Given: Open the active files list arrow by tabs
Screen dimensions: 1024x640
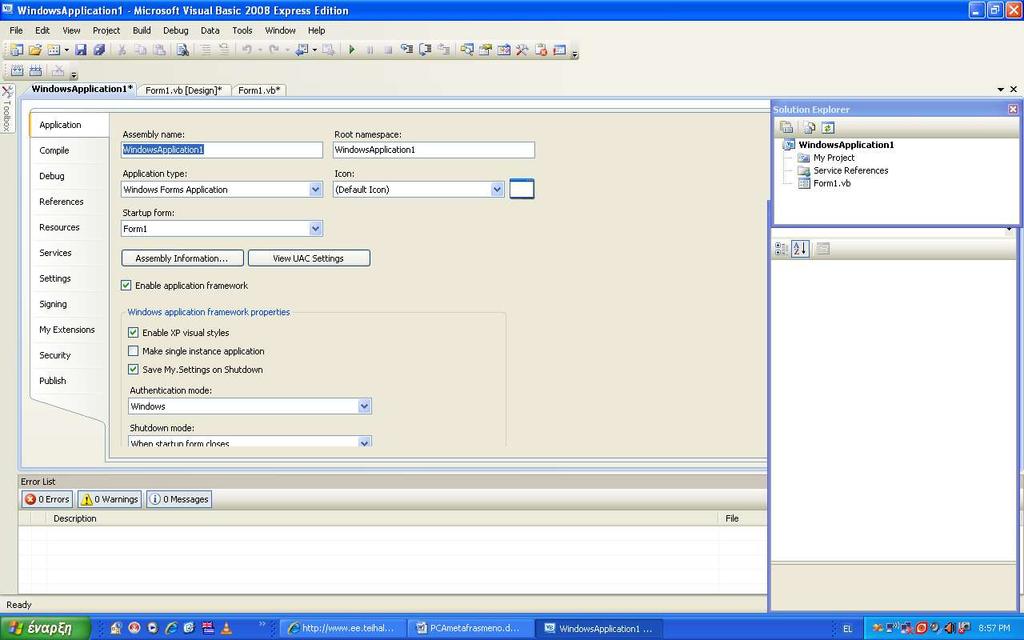Looking at the screenshot, I should 1000,89.
